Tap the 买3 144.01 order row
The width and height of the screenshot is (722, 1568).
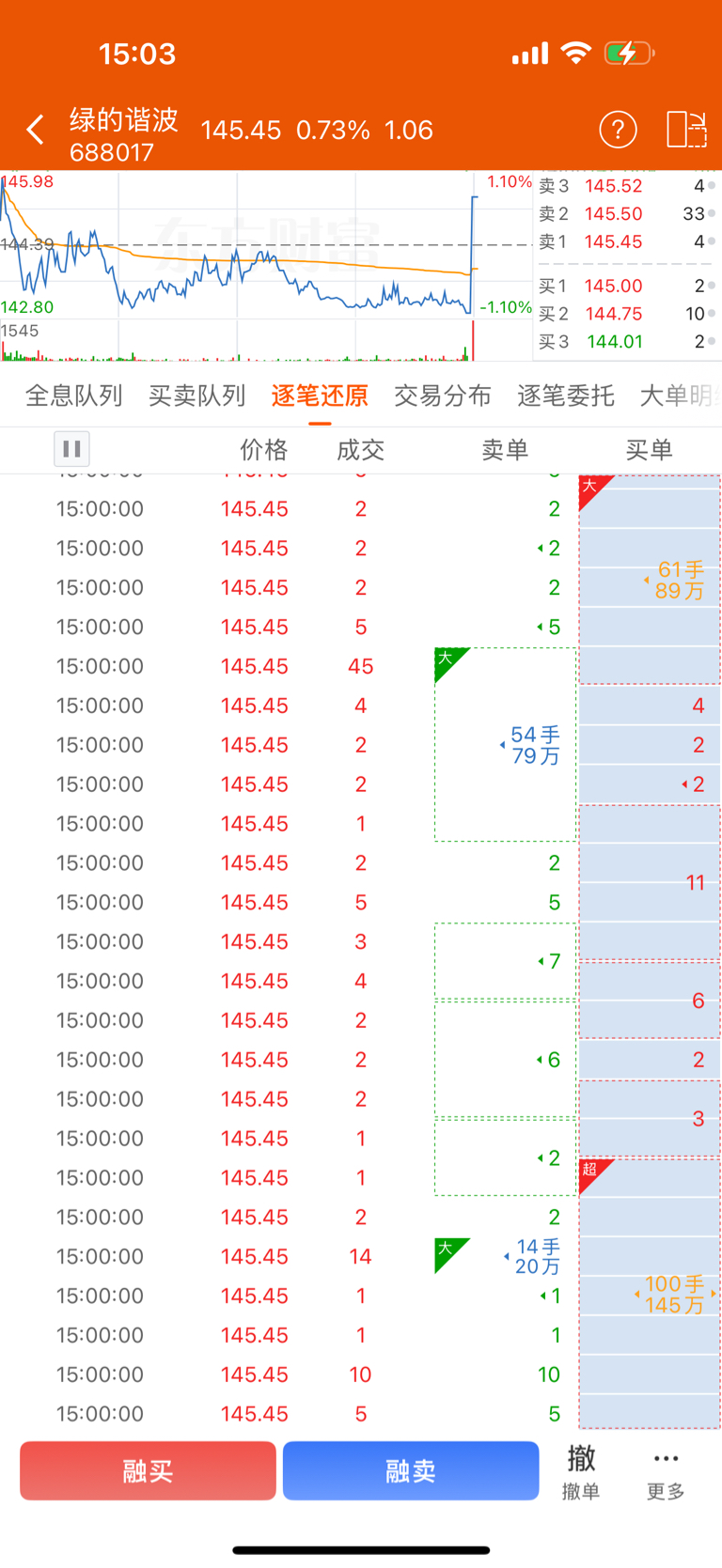pos(628,342)
